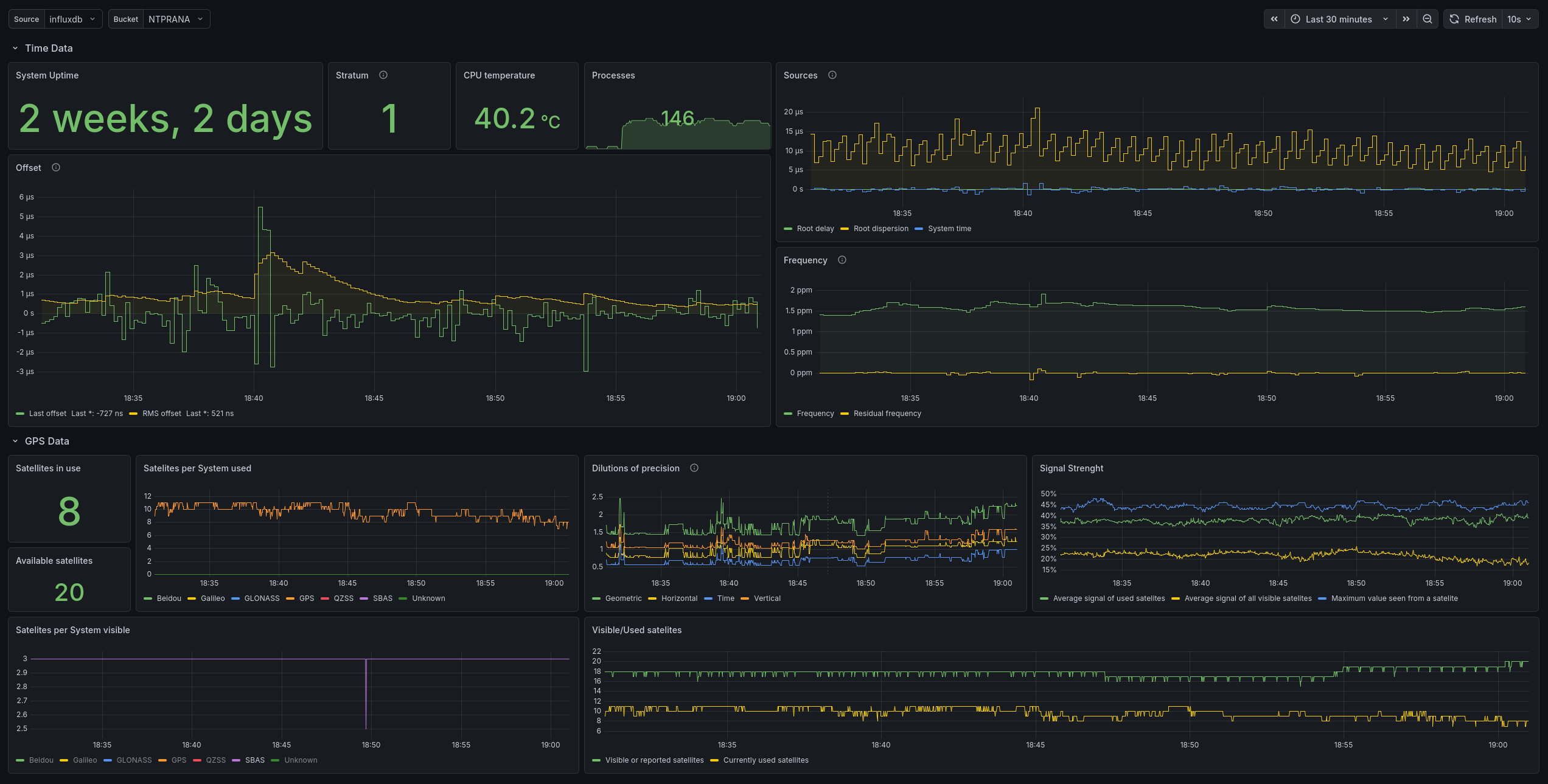Open the Source influxdb dropdown

[x=73, y=19]
